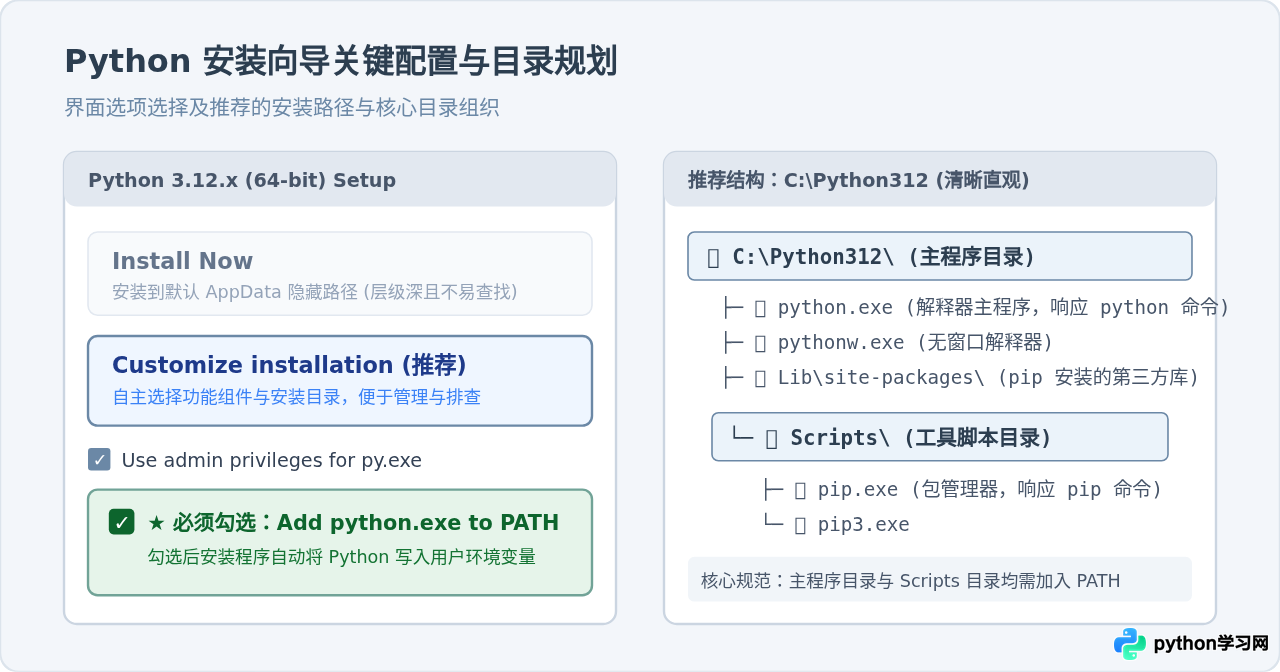Check the Add python.exe to PATH box
The image size is (1280, 672).
pos(121,522)
